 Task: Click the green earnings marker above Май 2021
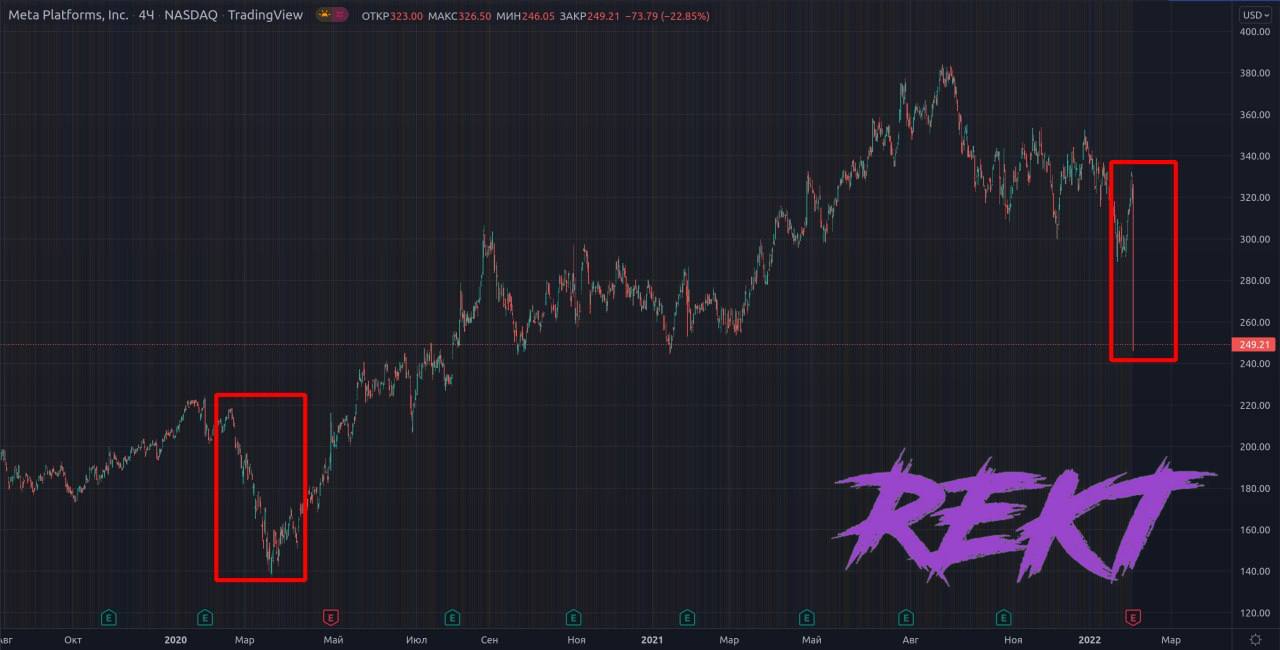806,617
